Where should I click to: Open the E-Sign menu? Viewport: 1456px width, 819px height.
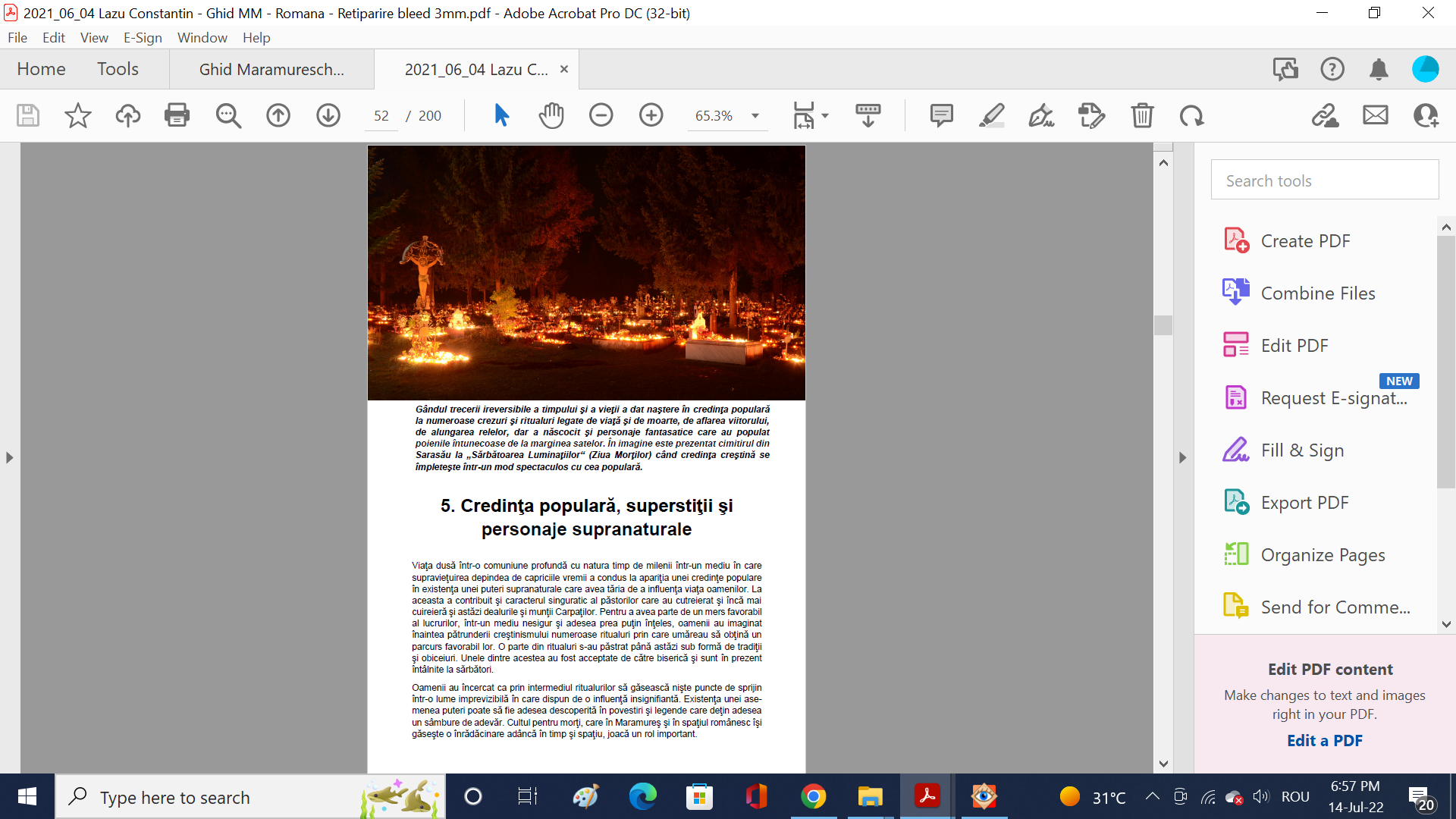coord(143,37)
